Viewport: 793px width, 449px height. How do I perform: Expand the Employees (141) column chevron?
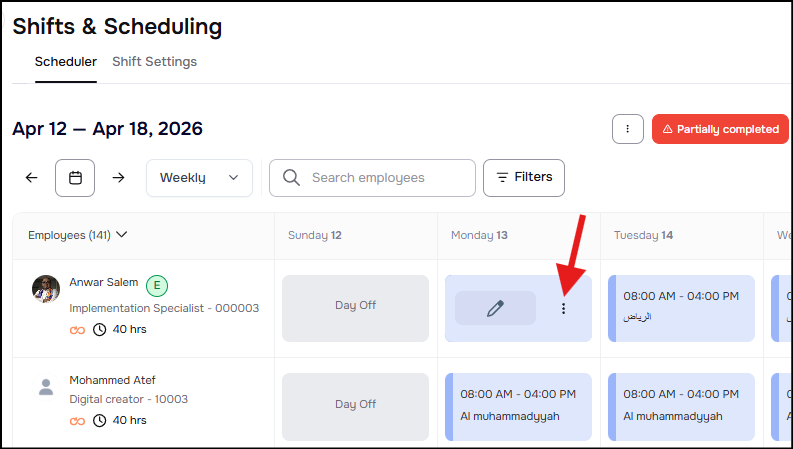(122, 235)
